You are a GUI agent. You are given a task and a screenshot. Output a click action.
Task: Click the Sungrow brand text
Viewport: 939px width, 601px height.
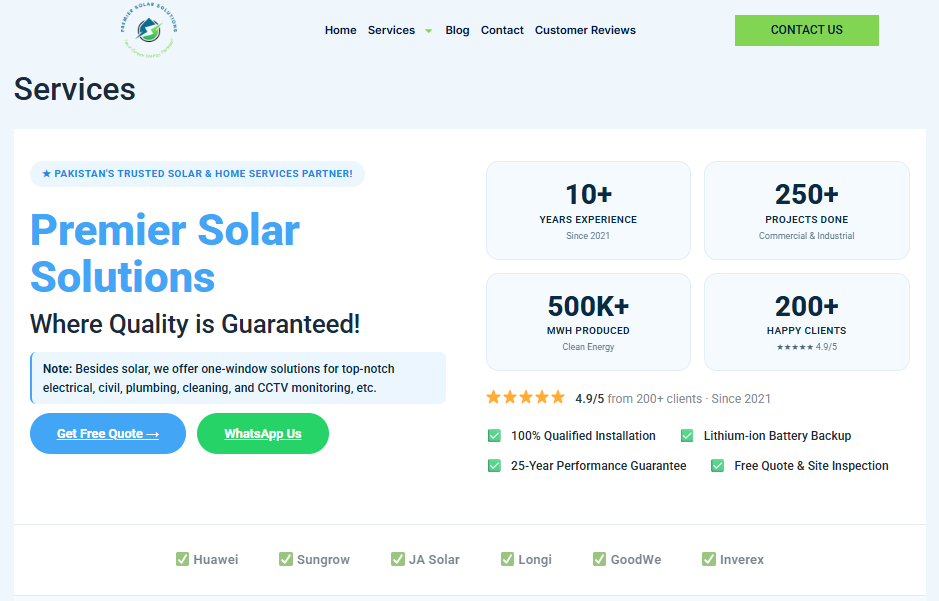(x=323, y=560)
